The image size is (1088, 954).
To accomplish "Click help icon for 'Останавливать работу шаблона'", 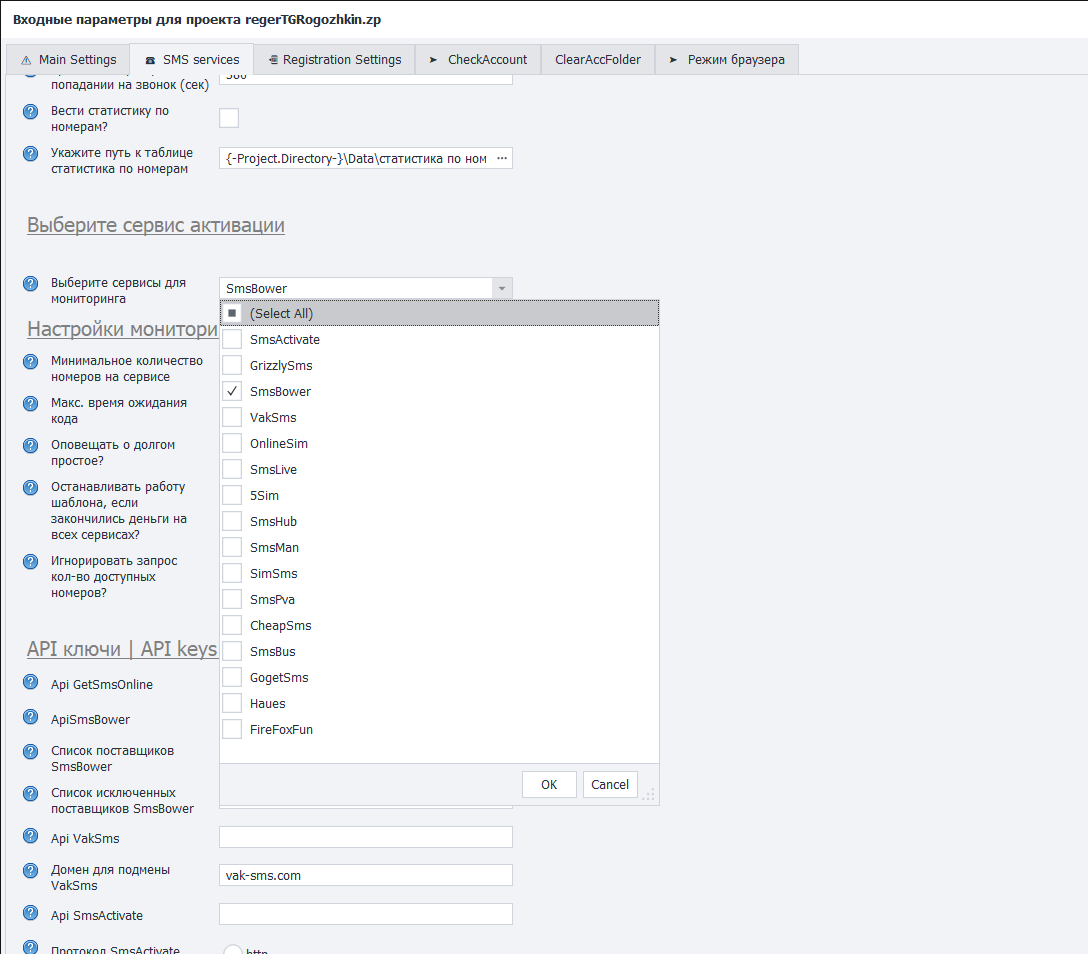I will pos(31,487).
